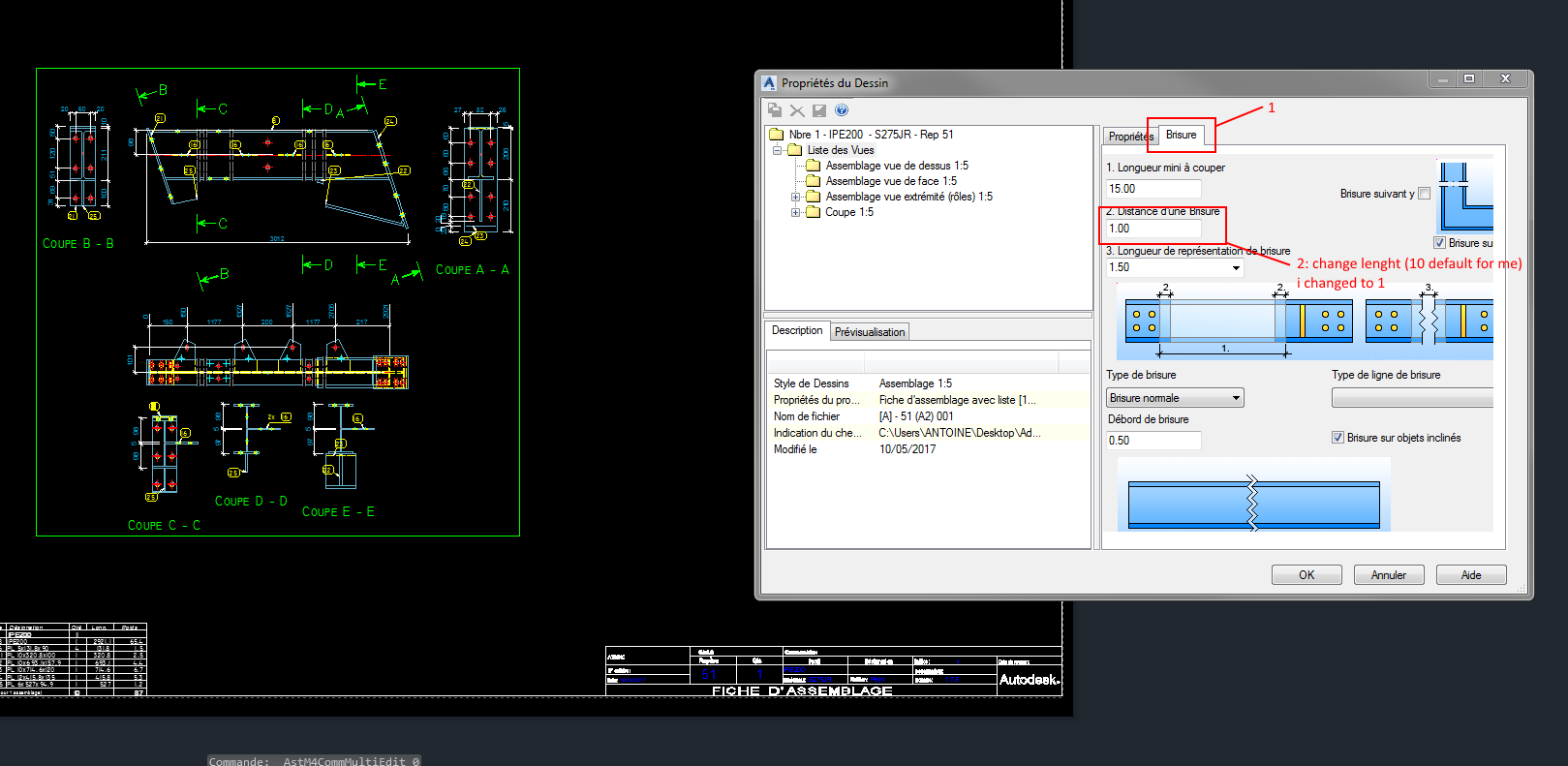1568x766 pixels.
Task: Collapse the Liste des Vues node
Action: (x=777, y=150)
